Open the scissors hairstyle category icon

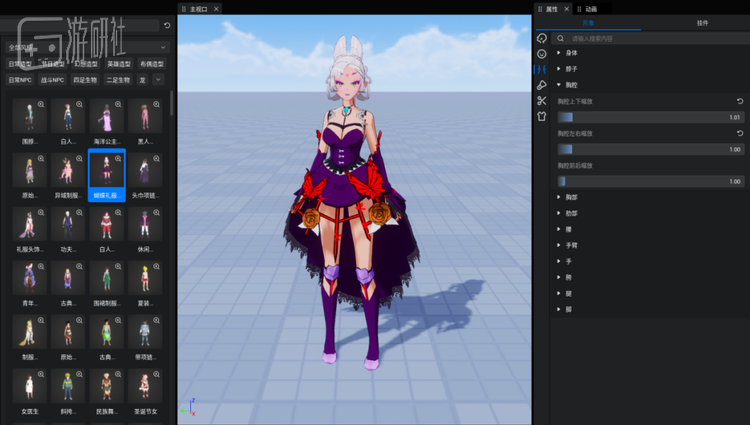click(x=541, y=100)
